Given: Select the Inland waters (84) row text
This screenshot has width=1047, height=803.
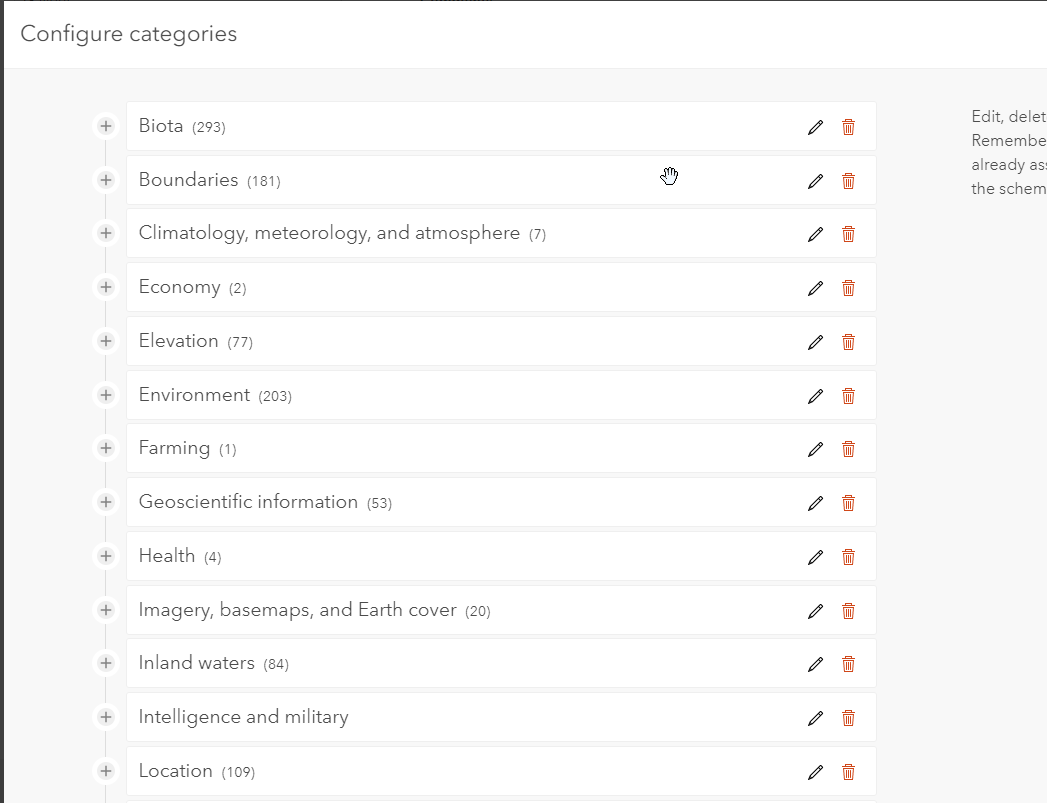Looking at the screenshot, I should tap(214, 663).
